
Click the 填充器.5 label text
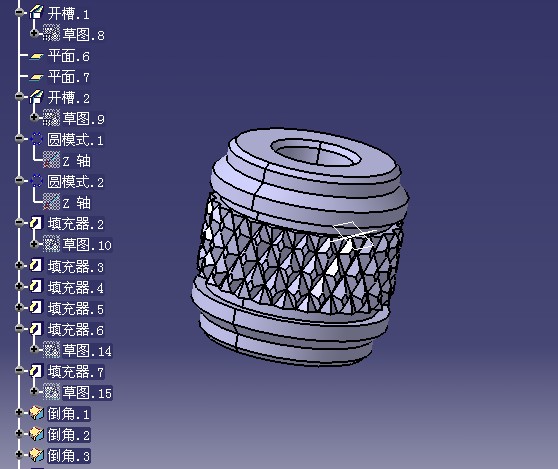pyautogui.click(x=76, y=309)
